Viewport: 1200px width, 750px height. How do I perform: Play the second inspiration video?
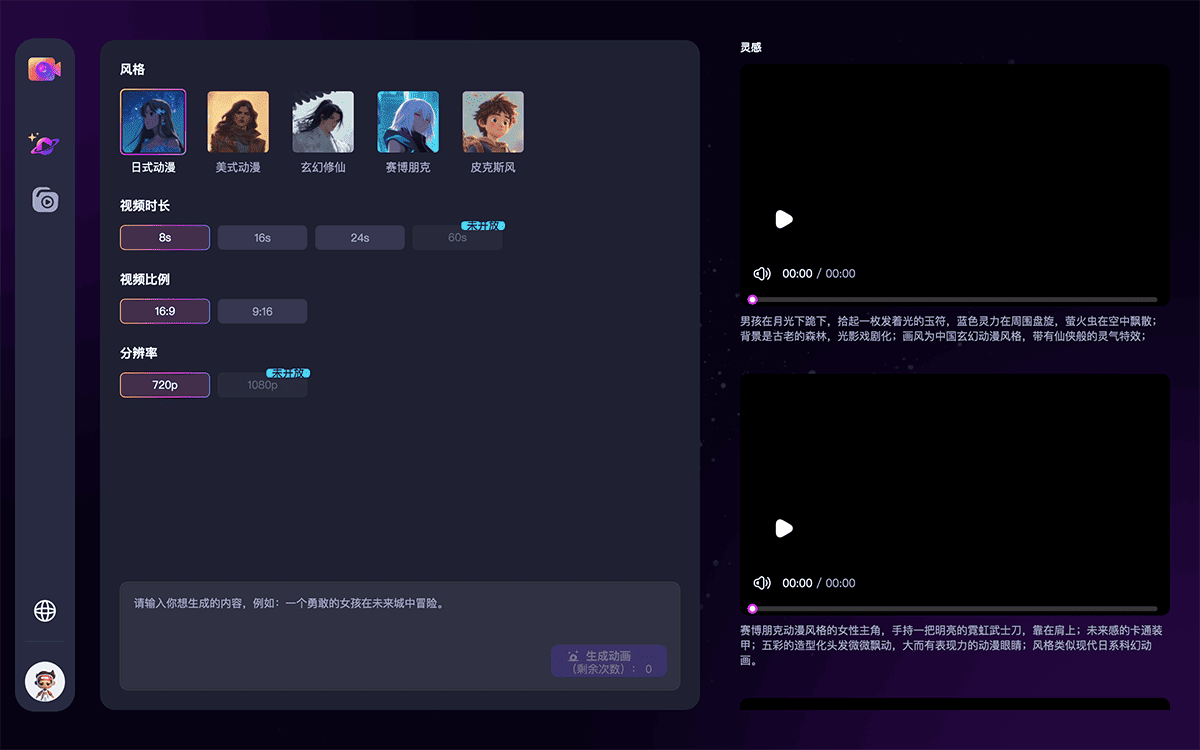coord(783,529)
